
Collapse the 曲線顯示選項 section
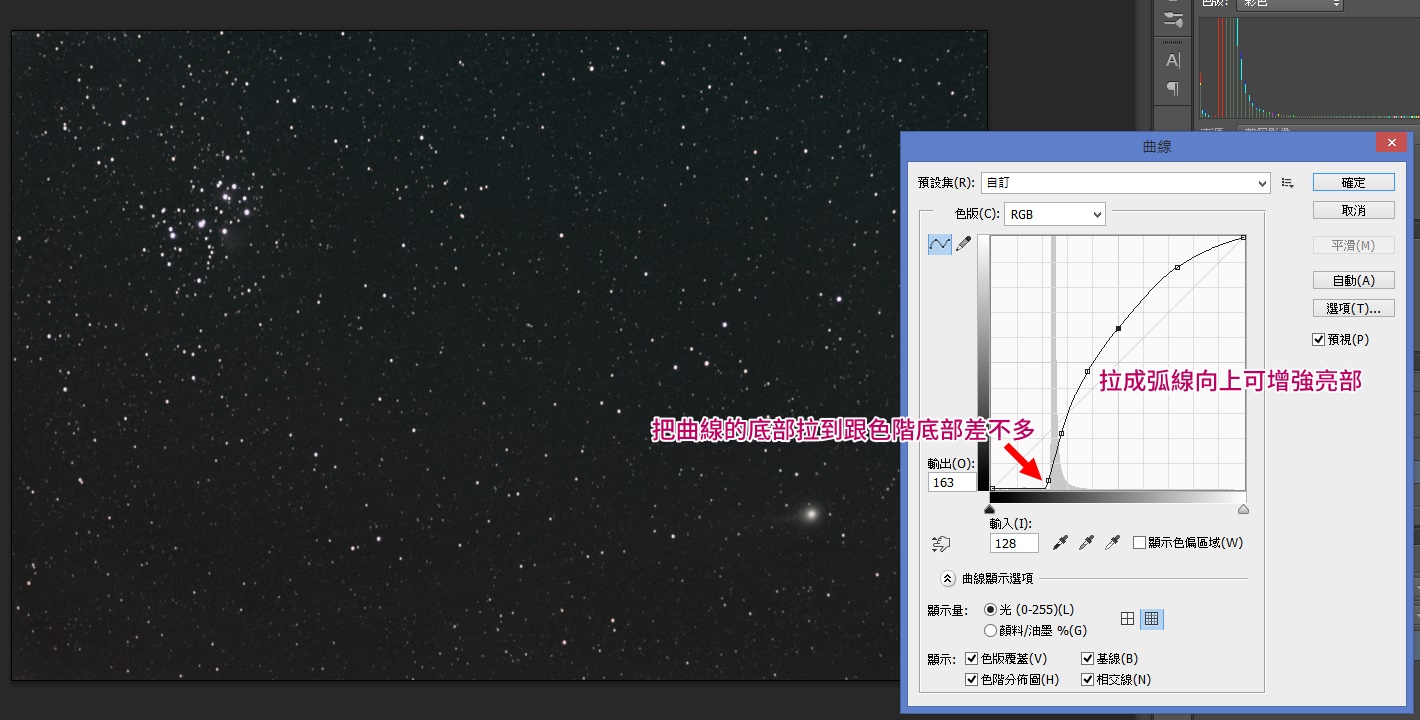pyautogui.click(x=948, y=578)
